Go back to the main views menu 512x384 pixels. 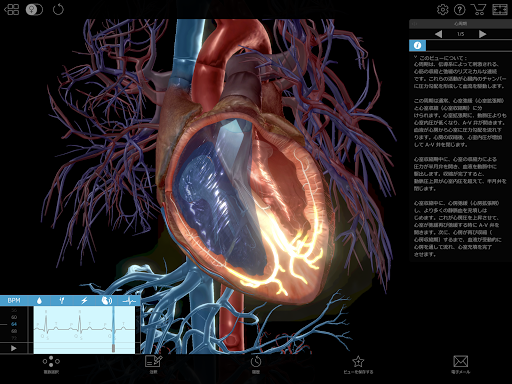[12, 9]
